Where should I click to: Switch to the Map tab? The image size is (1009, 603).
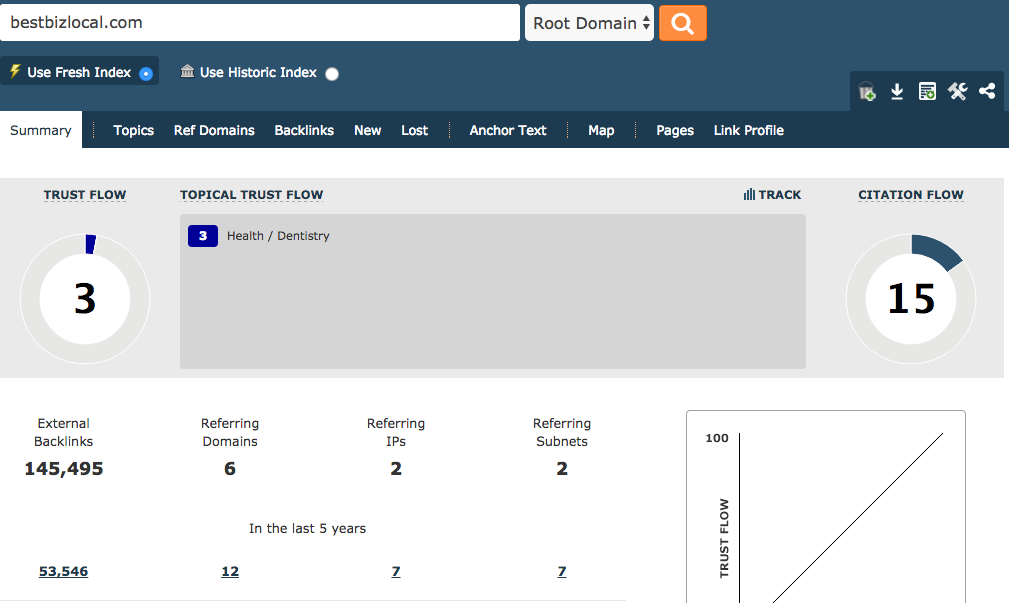point(601,130)
